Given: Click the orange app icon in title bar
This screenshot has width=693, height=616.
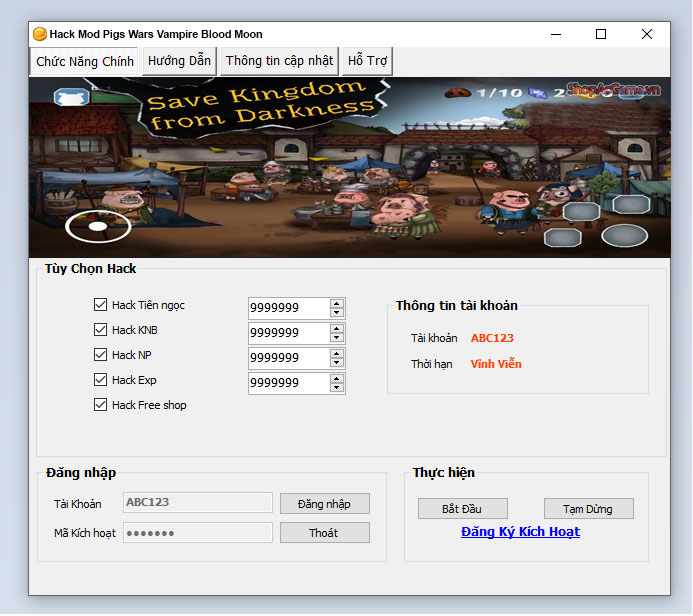Looking at the screenshot, I should click(x=40, y=34).
